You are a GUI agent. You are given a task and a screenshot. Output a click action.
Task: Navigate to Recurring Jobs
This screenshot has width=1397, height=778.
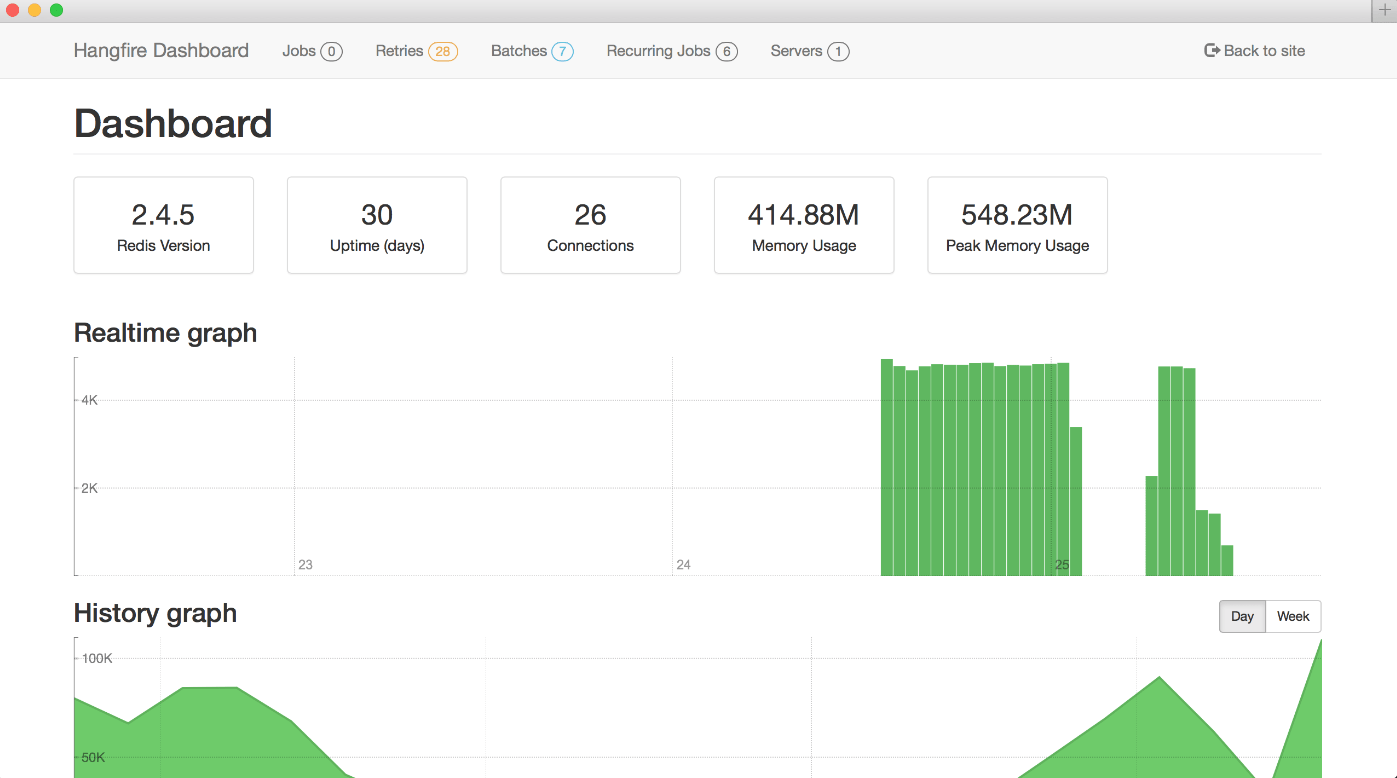659,50
